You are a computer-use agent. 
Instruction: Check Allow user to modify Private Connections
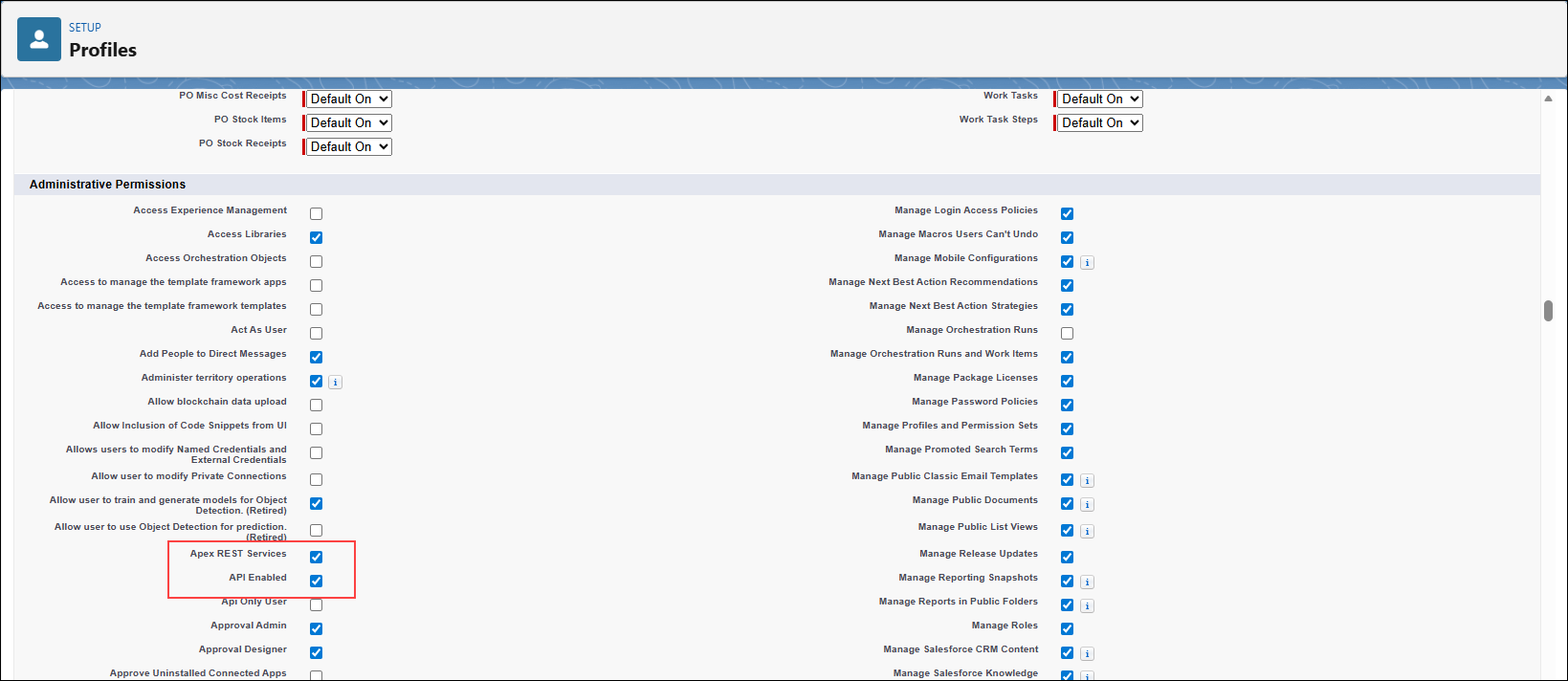[x=317, y=480]
